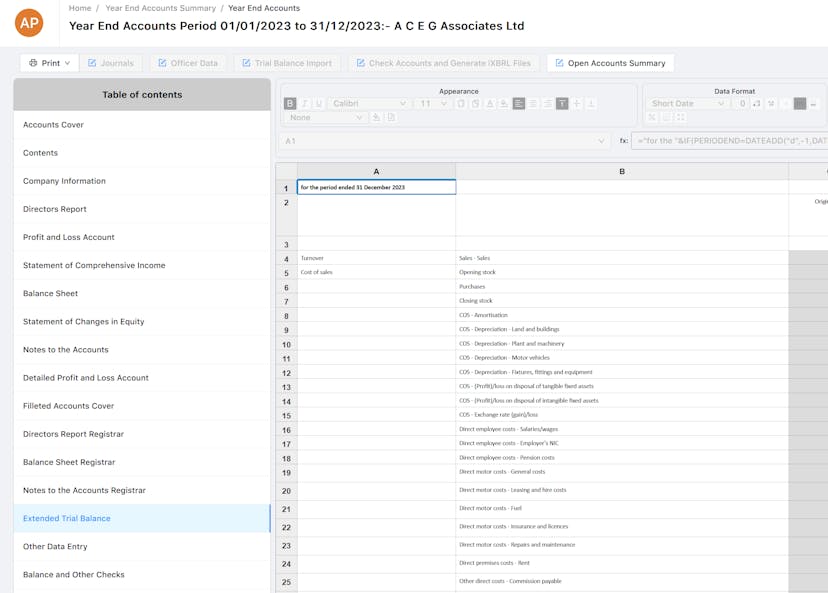Toggle left alignment on

[x=518, y=104]
